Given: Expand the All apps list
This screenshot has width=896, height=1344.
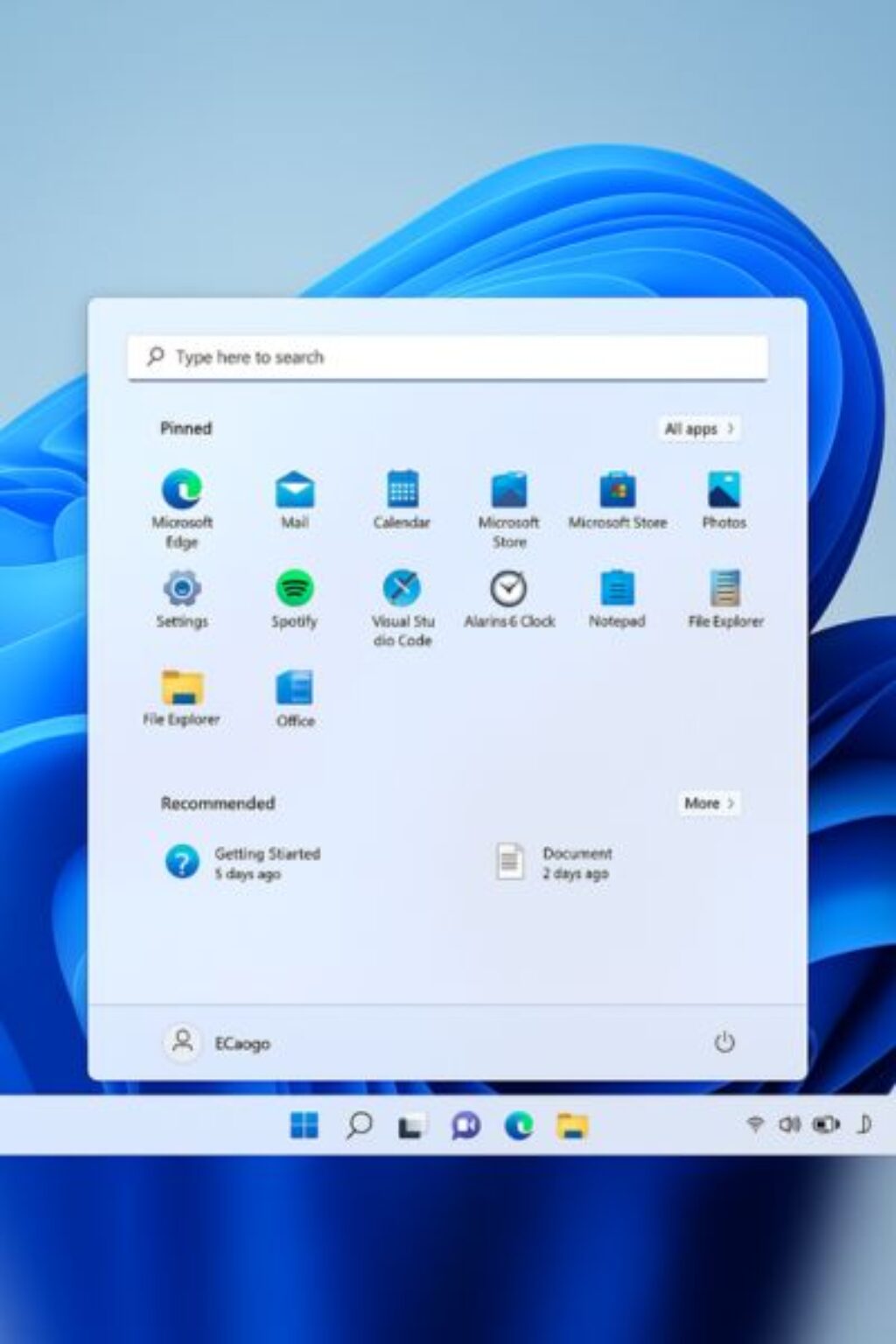Looking at the screenshot, I should click(x=698, y=429).
